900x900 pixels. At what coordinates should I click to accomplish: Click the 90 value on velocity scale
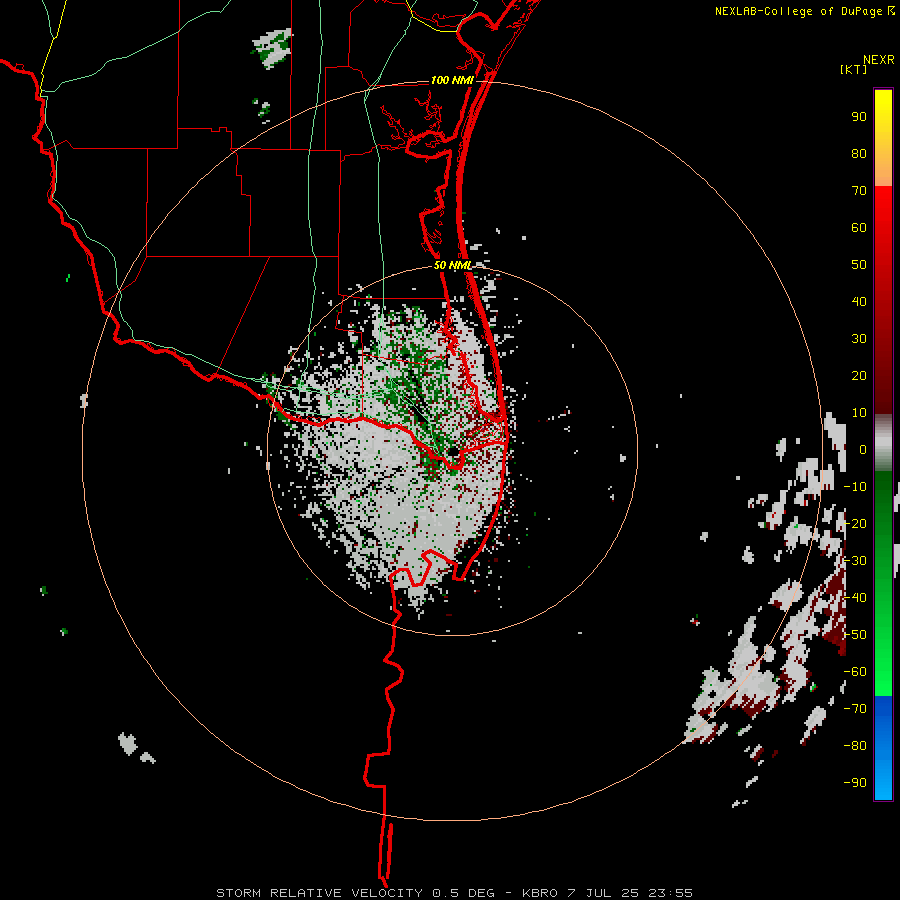859,117
